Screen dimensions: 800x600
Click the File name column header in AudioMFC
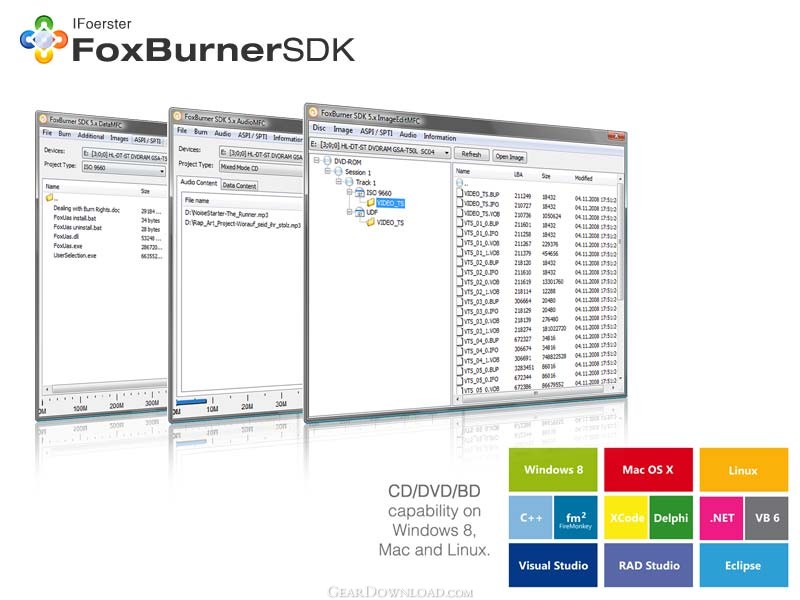pyautogui.click(x=197, y=201)
